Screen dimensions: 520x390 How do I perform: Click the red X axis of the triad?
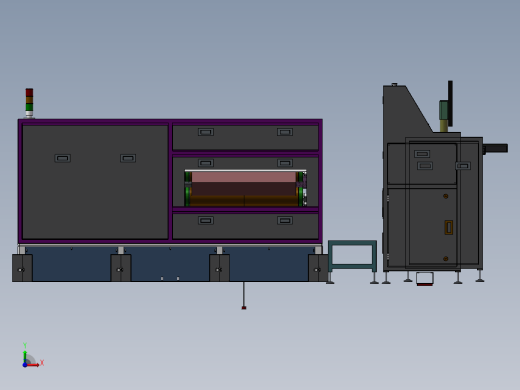click(33, 365)
